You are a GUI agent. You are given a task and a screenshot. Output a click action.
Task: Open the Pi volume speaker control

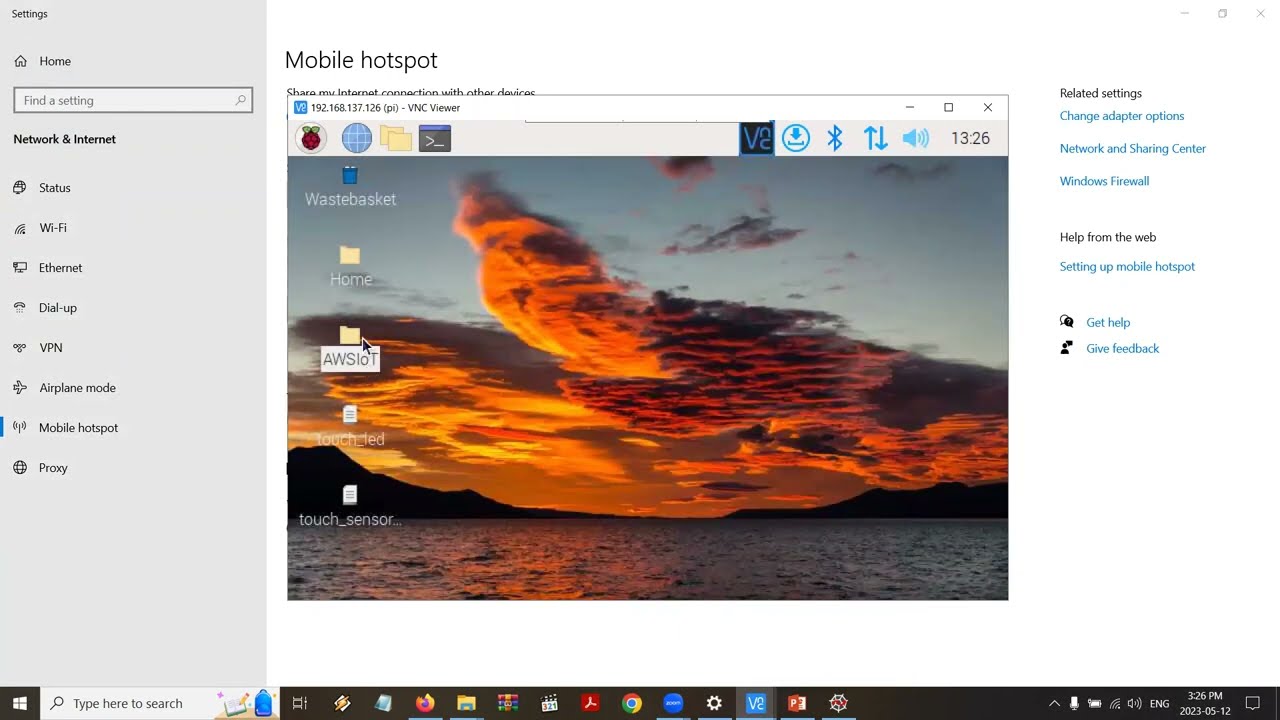tap(916, 138)
